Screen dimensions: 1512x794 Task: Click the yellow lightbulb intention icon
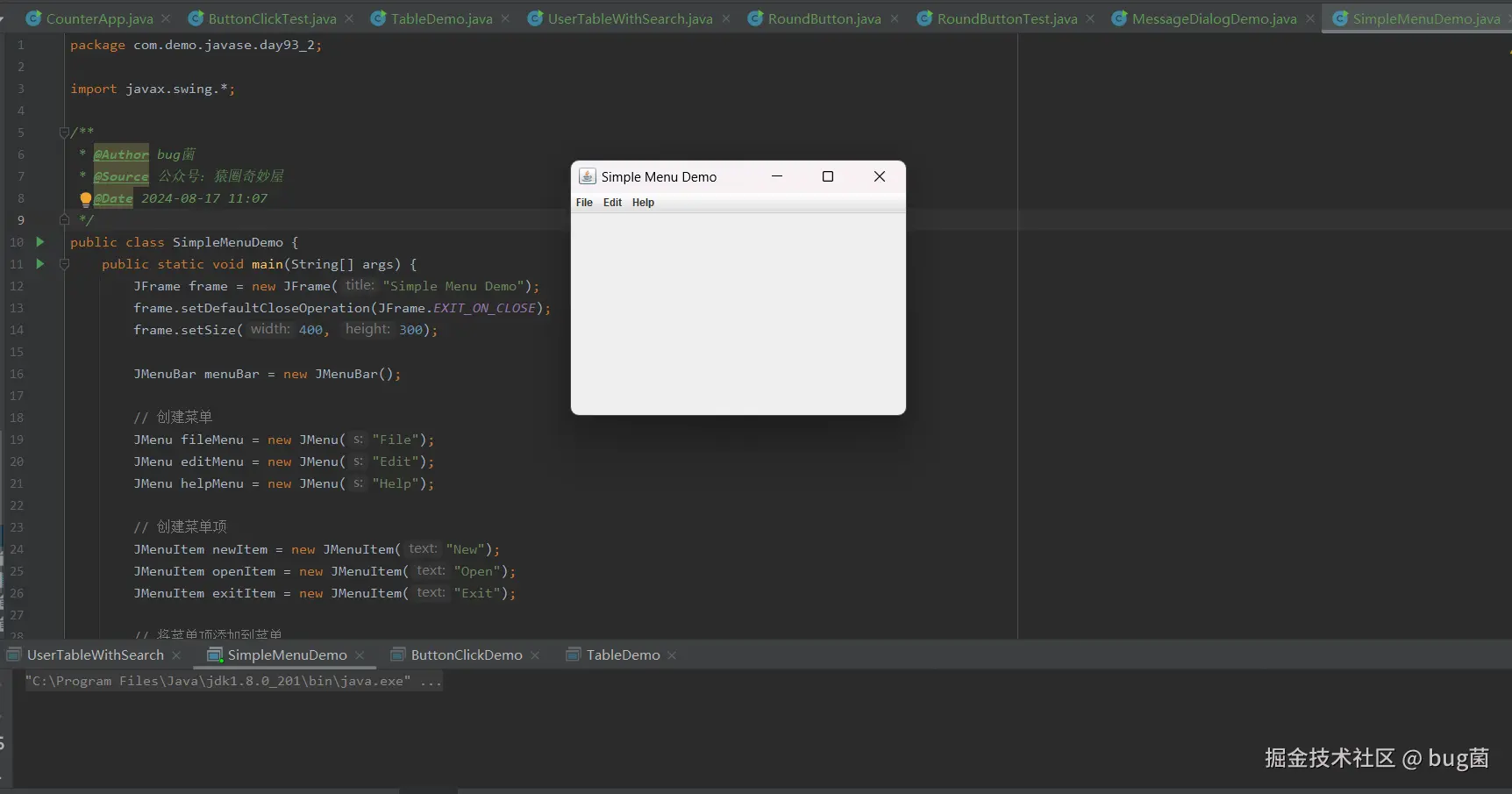(x=85, y=199)
